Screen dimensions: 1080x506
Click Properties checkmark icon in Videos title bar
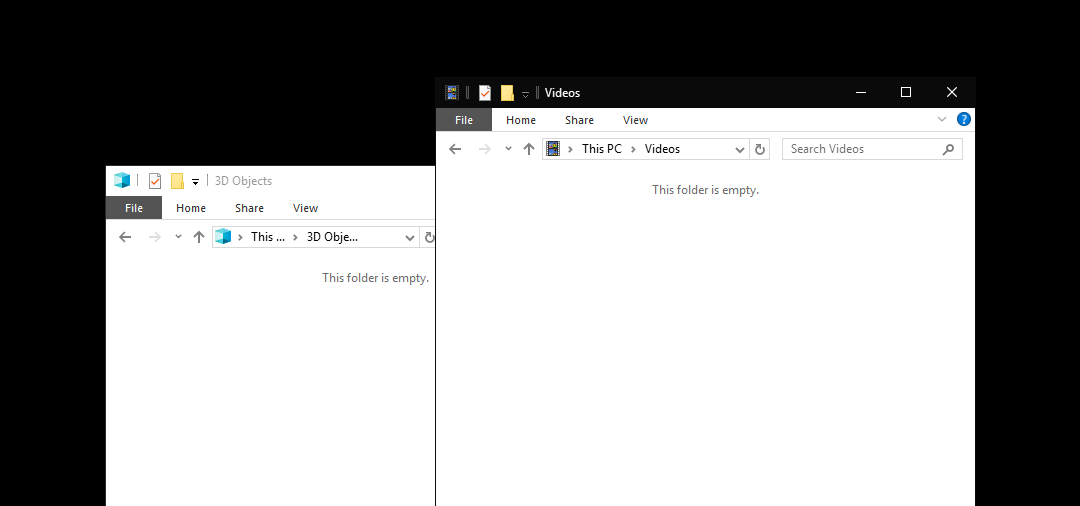point(485,93)
